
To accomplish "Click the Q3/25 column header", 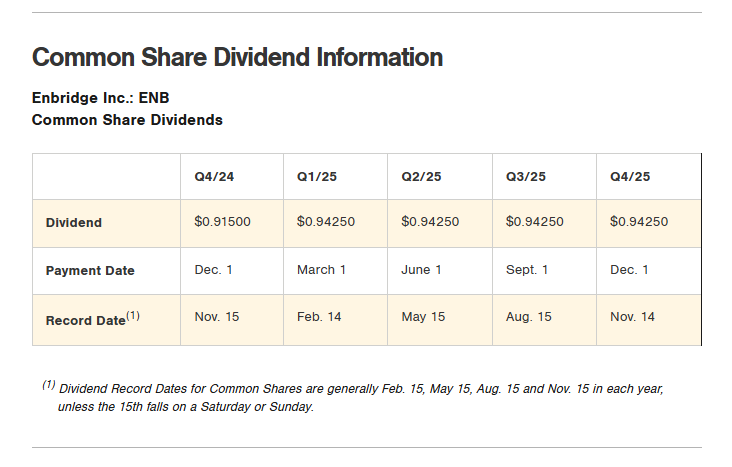I will (x=526, y=177).
